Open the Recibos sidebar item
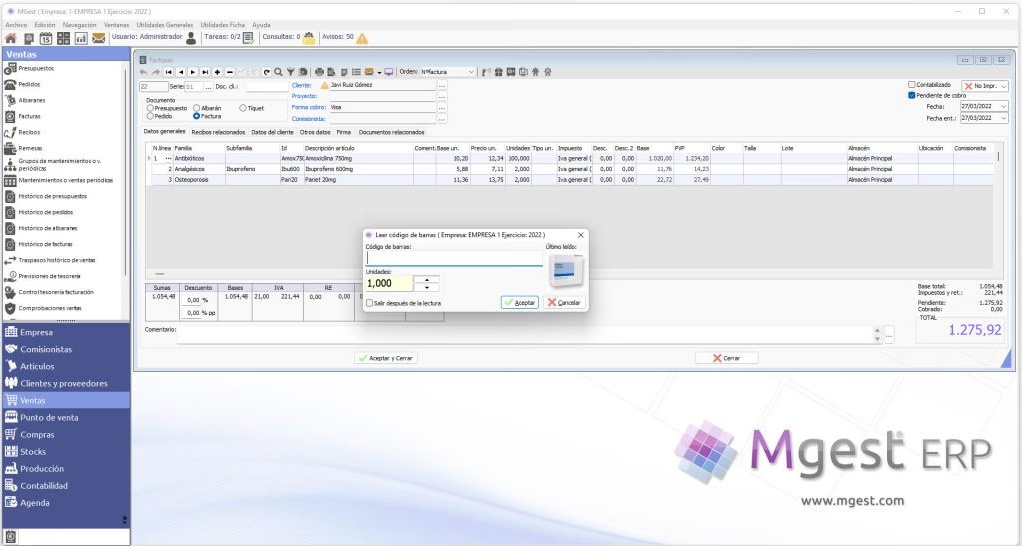Image resolution: width=1022 pixels, height=546 pixels. (29, 132)
